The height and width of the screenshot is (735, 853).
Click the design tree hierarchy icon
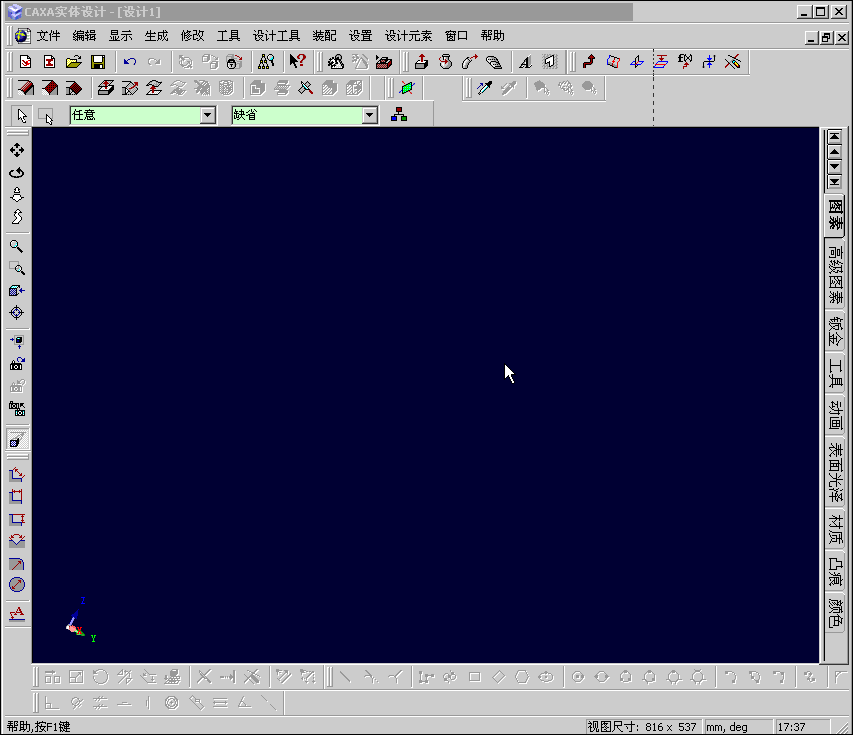(399, 115)
